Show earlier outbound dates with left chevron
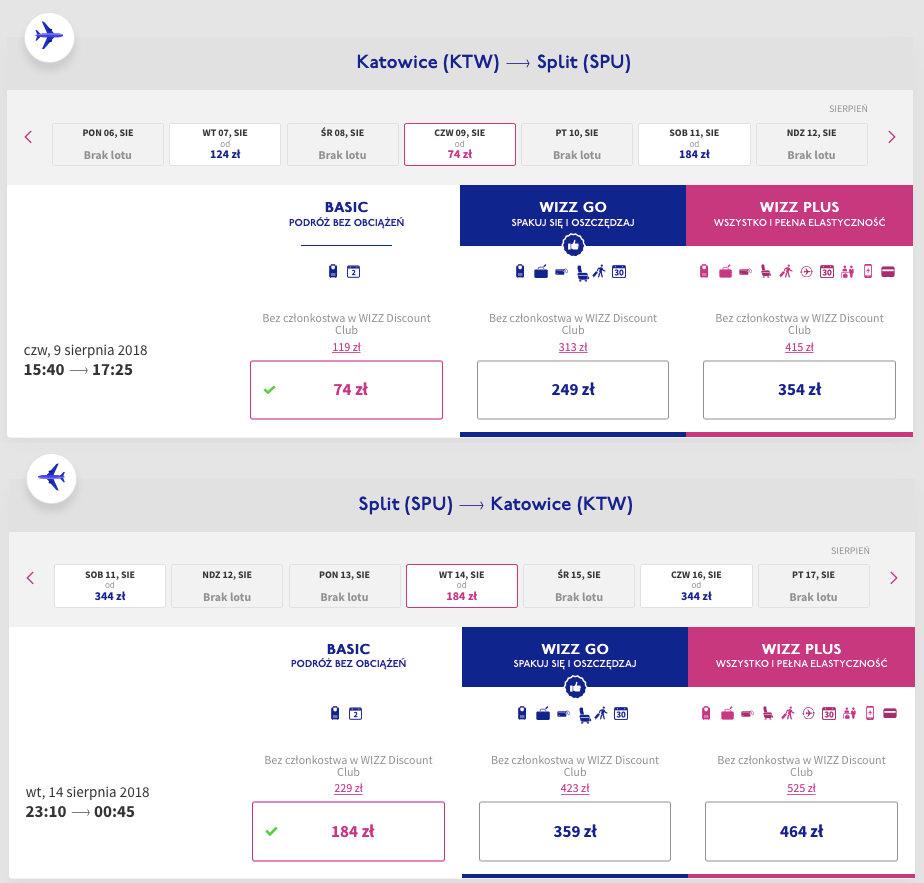 coord(28,137)
